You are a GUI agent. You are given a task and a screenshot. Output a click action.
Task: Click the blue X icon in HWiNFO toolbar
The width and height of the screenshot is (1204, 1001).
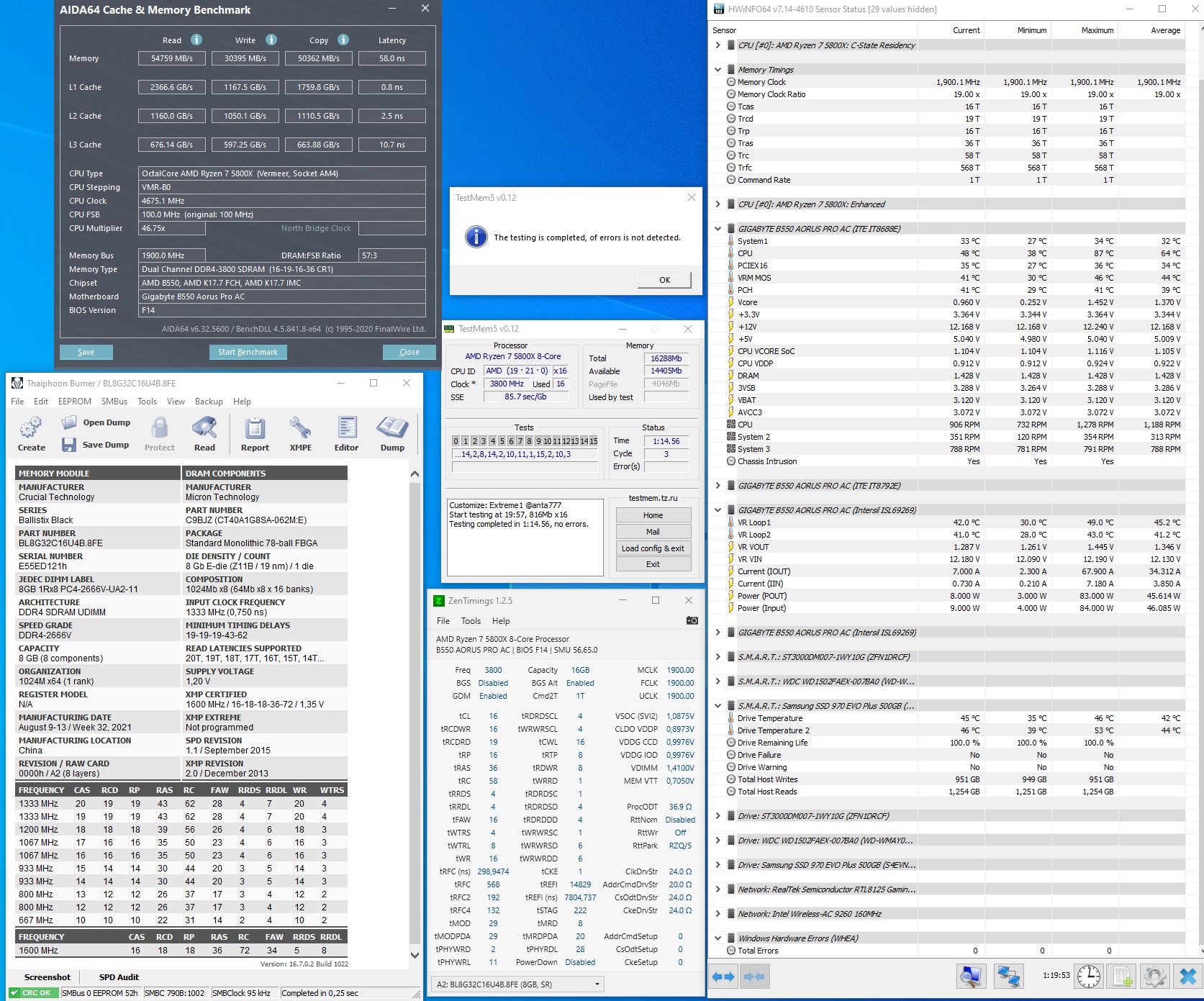pos(1188,976)
